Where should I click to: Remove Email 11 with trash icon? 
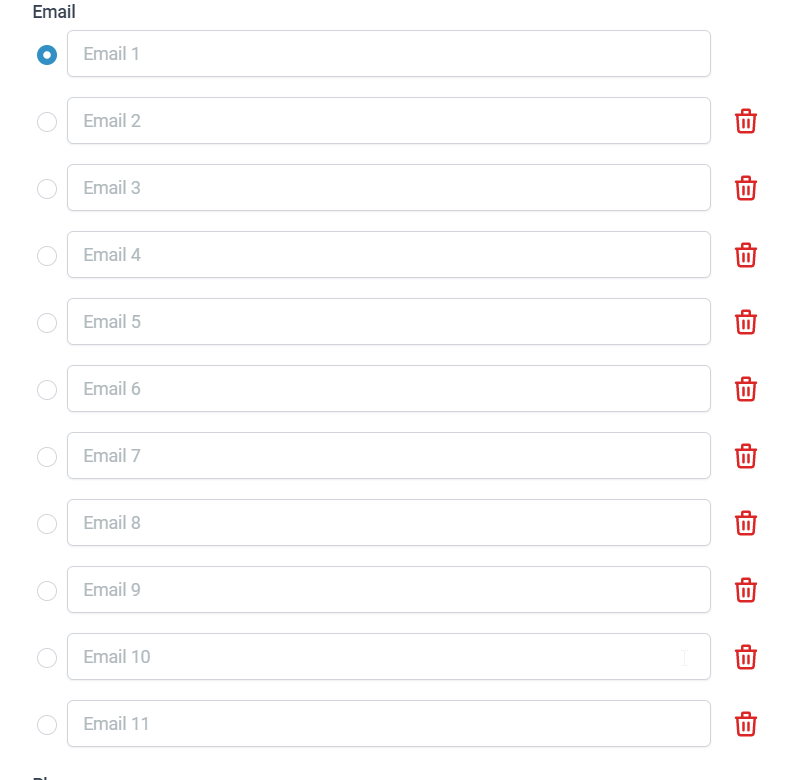pos(745,724)
